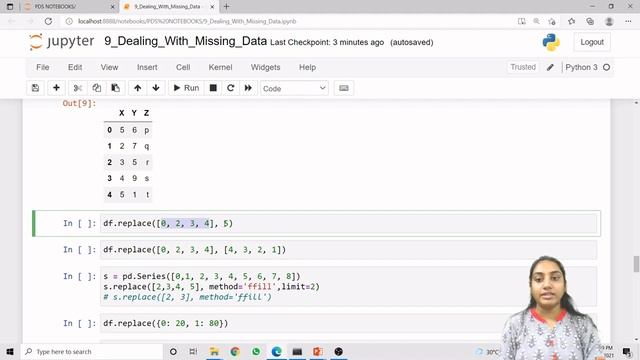
Task: Open the Windows Start menu
Action: pyautogui.click(x=10, y=351)
